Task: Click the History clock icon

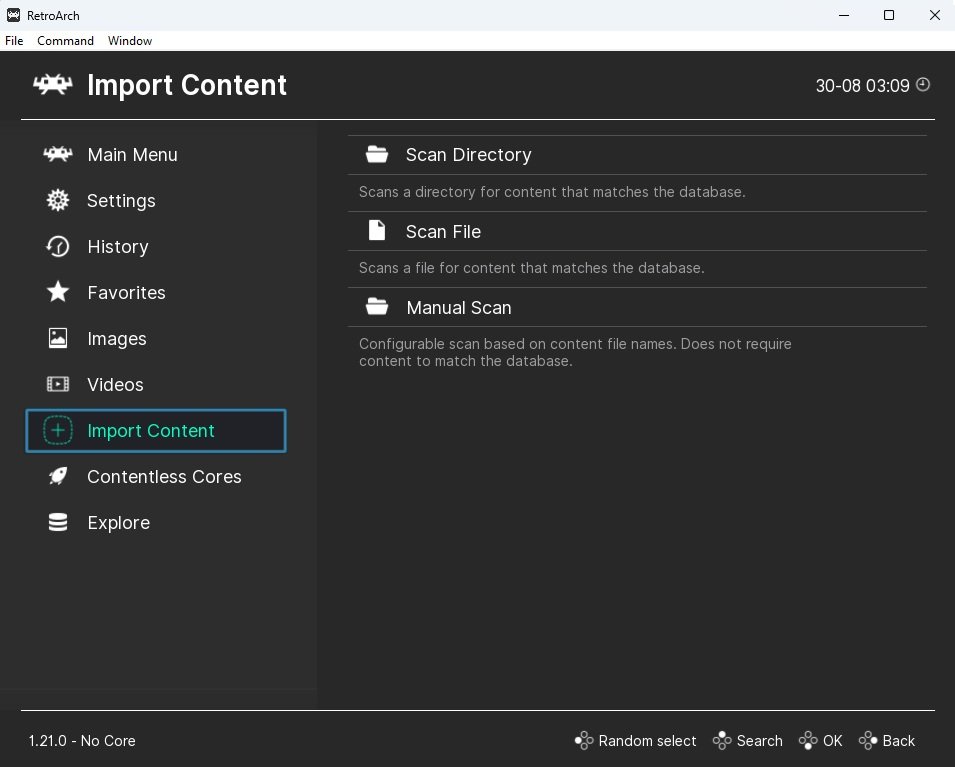Action: pos(58,246)
